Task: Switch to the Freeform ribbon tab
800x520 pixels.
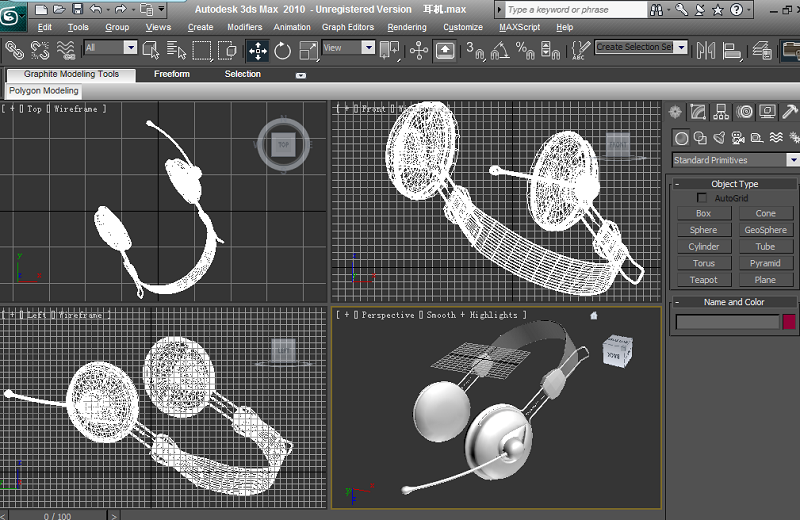Action: click(x=171, y=74)
